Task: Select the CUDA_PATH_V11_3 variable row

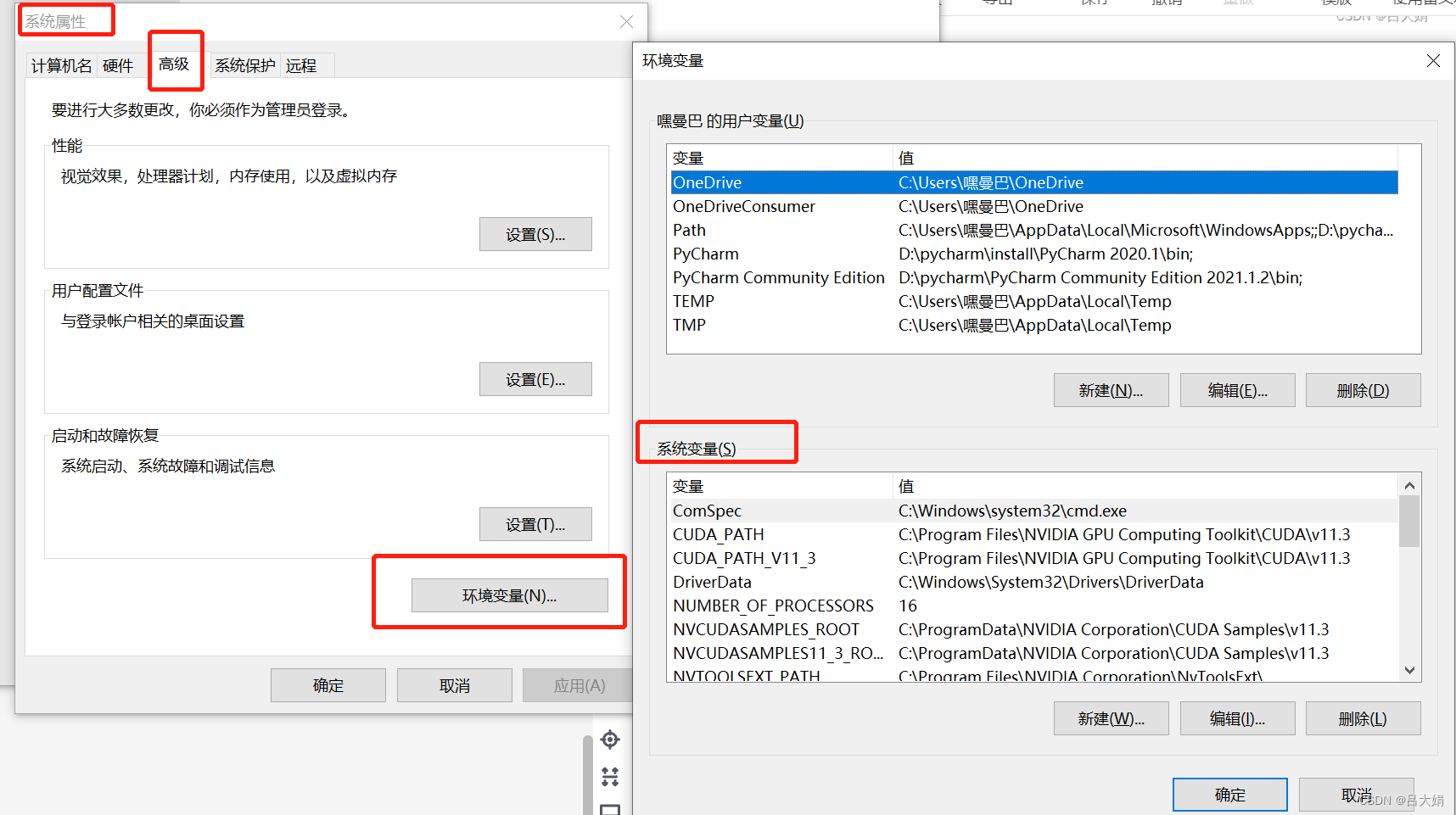Action: pos(1033,558)
